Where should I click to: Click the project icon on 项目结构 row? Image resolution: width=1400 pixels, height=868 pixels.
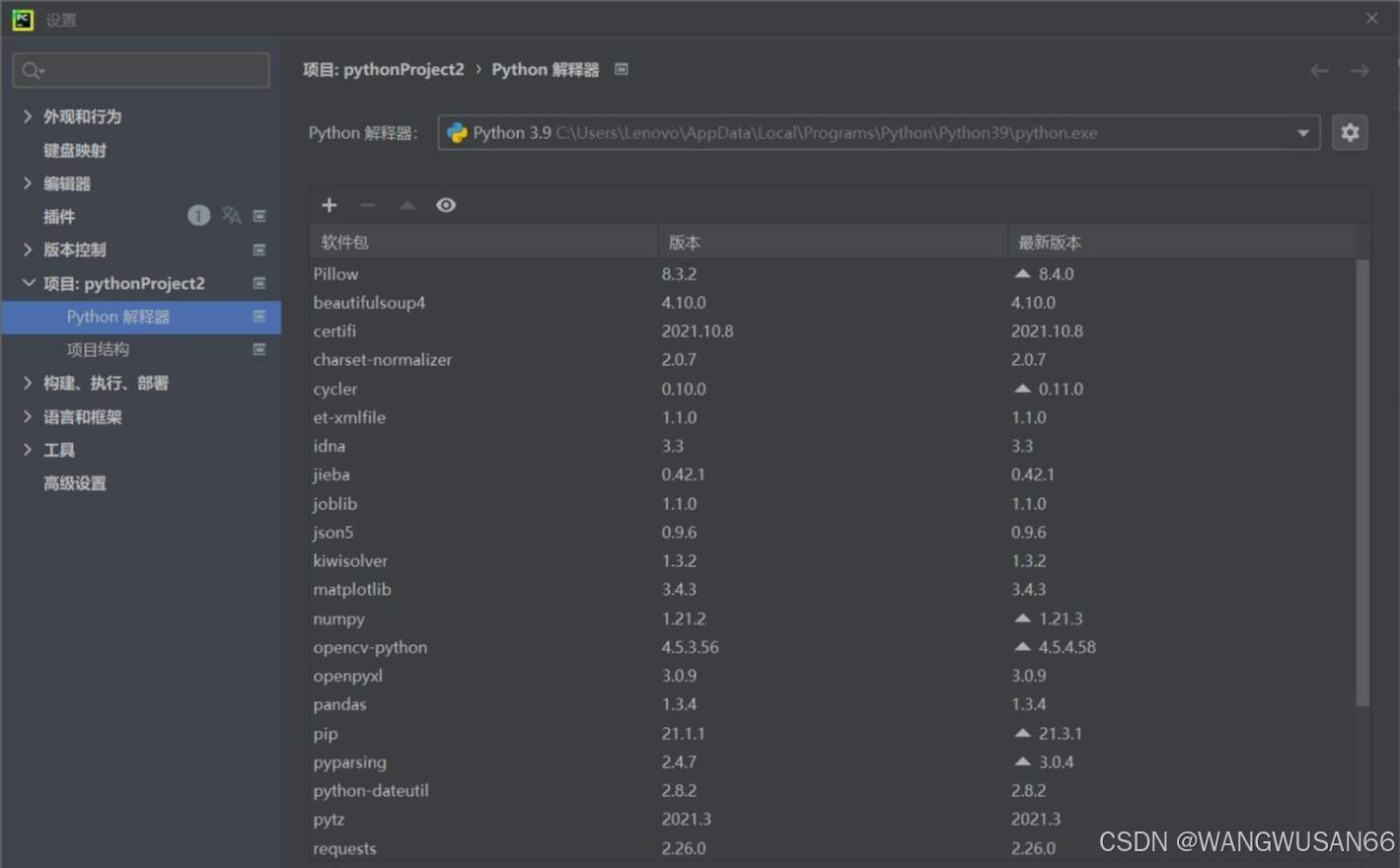[x=259, y=349]
